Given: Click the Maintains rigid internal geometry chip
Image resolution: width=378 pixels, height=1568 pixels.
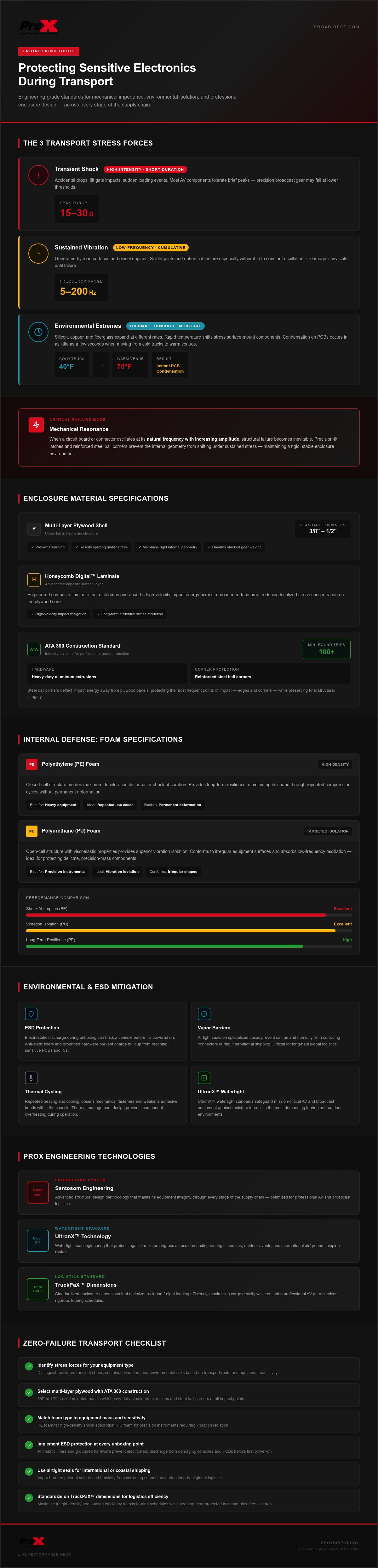Looking at the screenshot, I should tap(168, 547).
